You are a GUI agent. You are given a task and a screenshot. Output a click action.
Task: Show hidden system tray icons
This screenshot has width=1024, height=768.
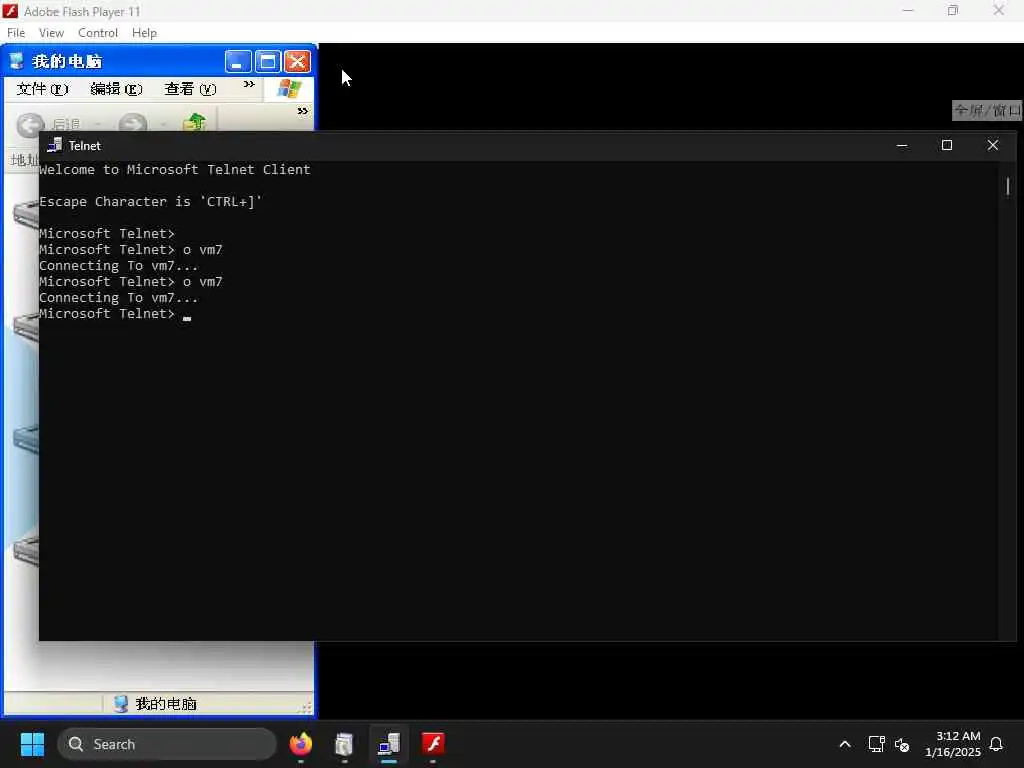[844, 744]
